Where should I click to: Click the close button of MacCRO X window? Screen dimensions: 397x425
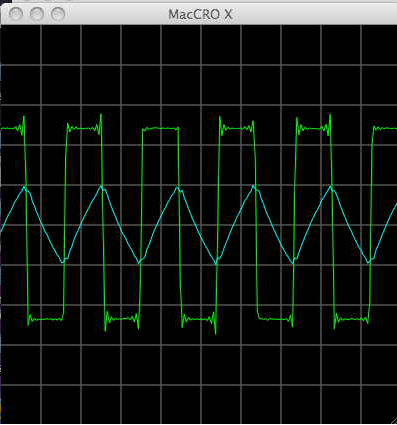click(16, 14)
